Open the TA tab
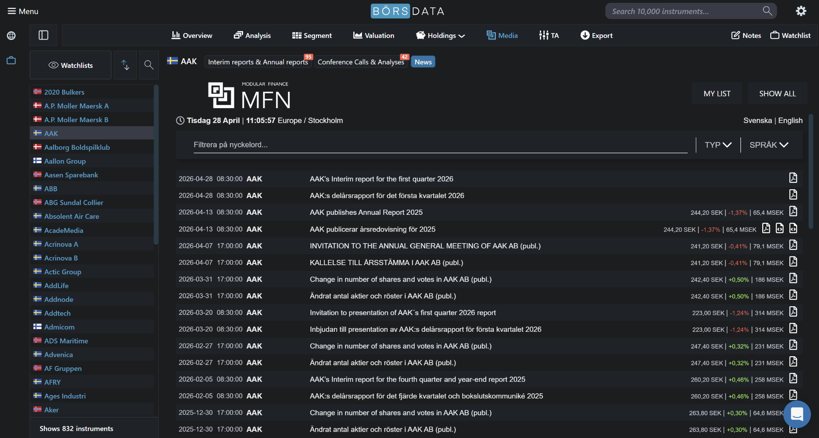This screenshot has height=438, width=819. pyautogui.click(x=549, y=35)
